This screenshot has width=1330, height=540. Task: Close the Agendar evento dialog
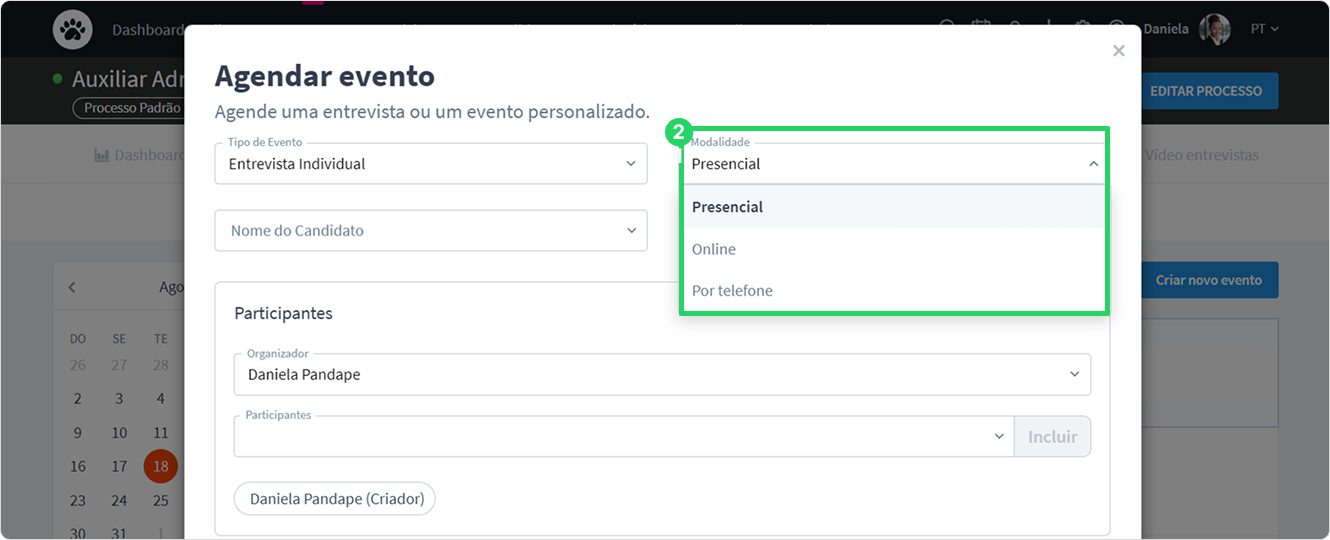(1119, 51)
